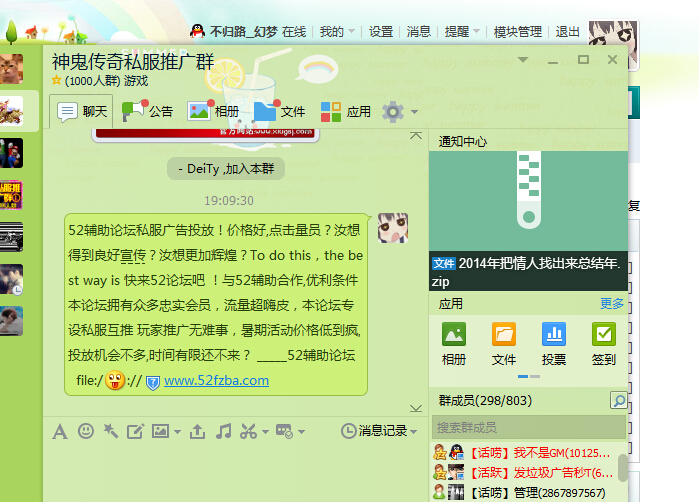Click the send image icon

coord(160,431)
